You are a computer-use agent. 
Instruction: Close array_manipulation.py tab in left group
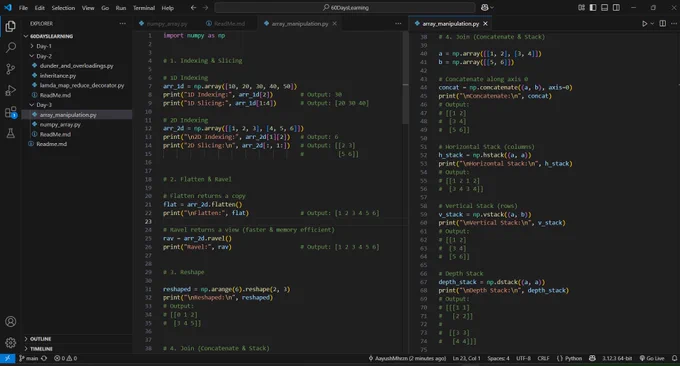334,23
